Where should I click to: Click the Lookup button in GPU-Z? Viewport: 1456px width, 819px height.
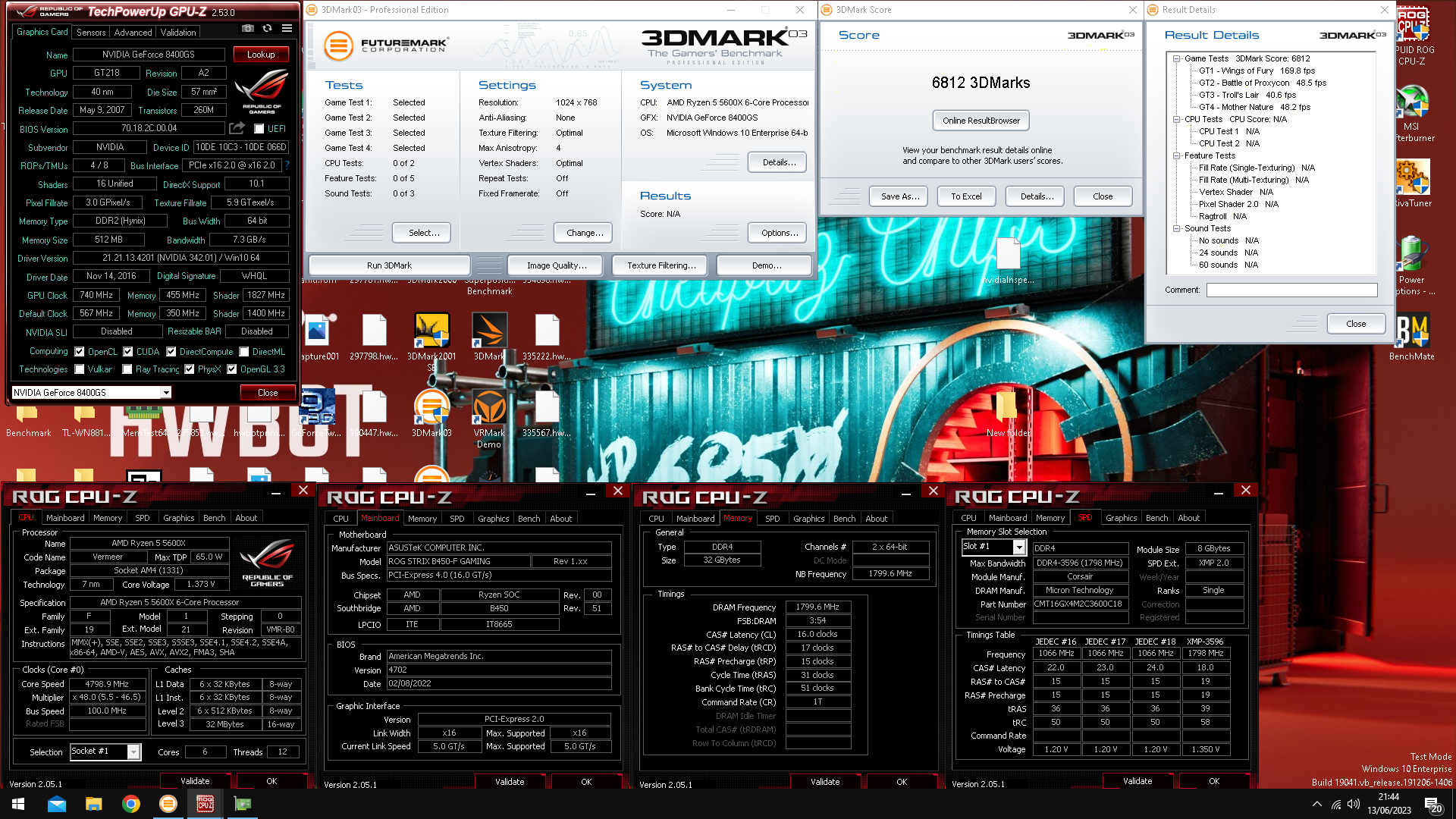[x=261, y=55]
